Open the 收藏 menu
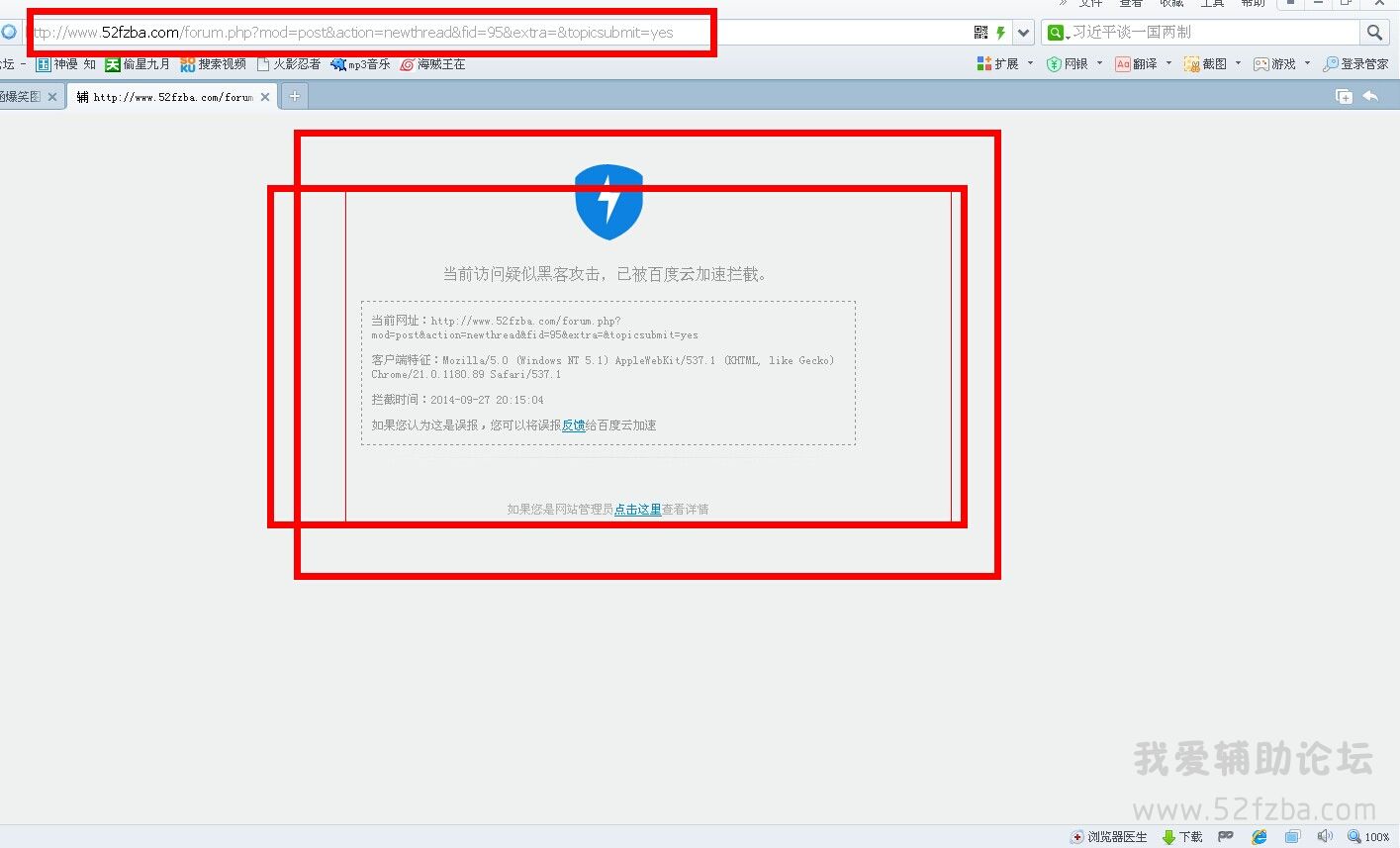Image resolution: width=1400 pixels, height=848 pixels. pyautogui.click(x=1171, y=4)
